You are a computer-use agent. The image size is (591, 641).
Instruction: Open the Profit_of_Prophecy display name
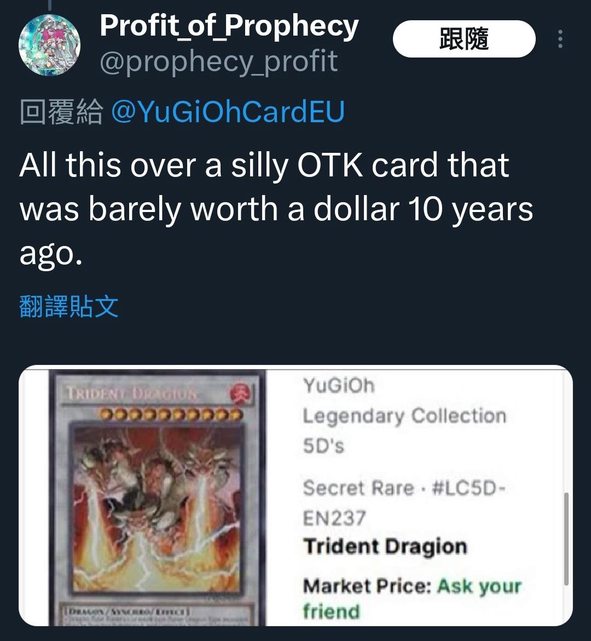pos(229,26)
